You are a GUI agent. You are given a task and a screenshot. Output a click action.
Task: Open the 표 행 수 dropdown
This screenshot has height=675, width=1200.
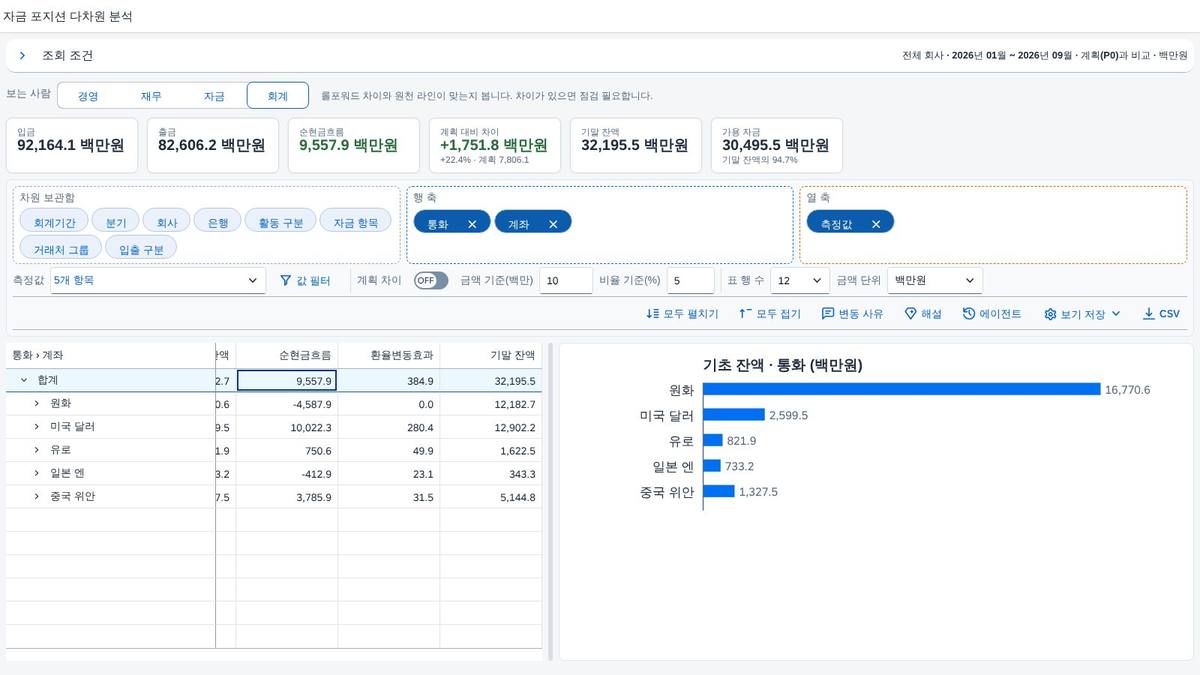[800, 281]
